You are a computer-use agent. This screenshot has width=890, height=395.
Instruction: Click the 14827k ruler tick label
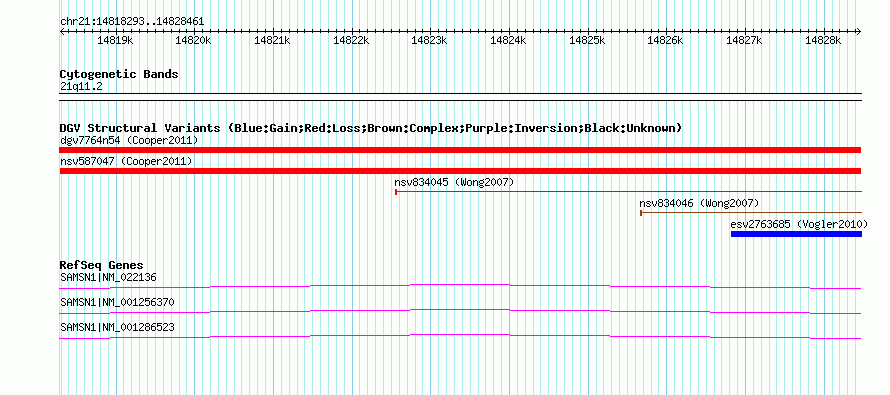click(745, 40)
